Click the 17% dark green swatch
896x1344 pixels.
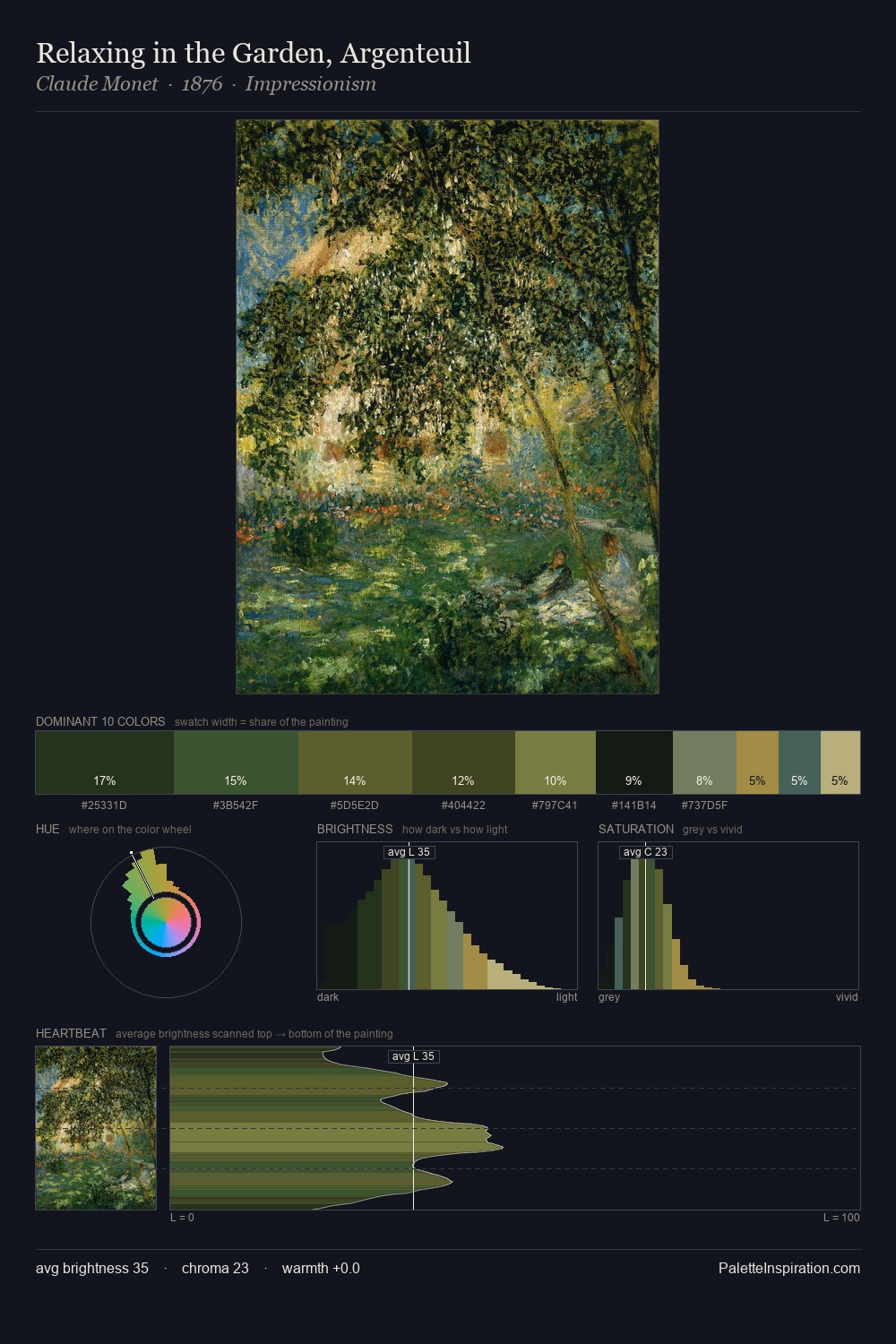105,762
